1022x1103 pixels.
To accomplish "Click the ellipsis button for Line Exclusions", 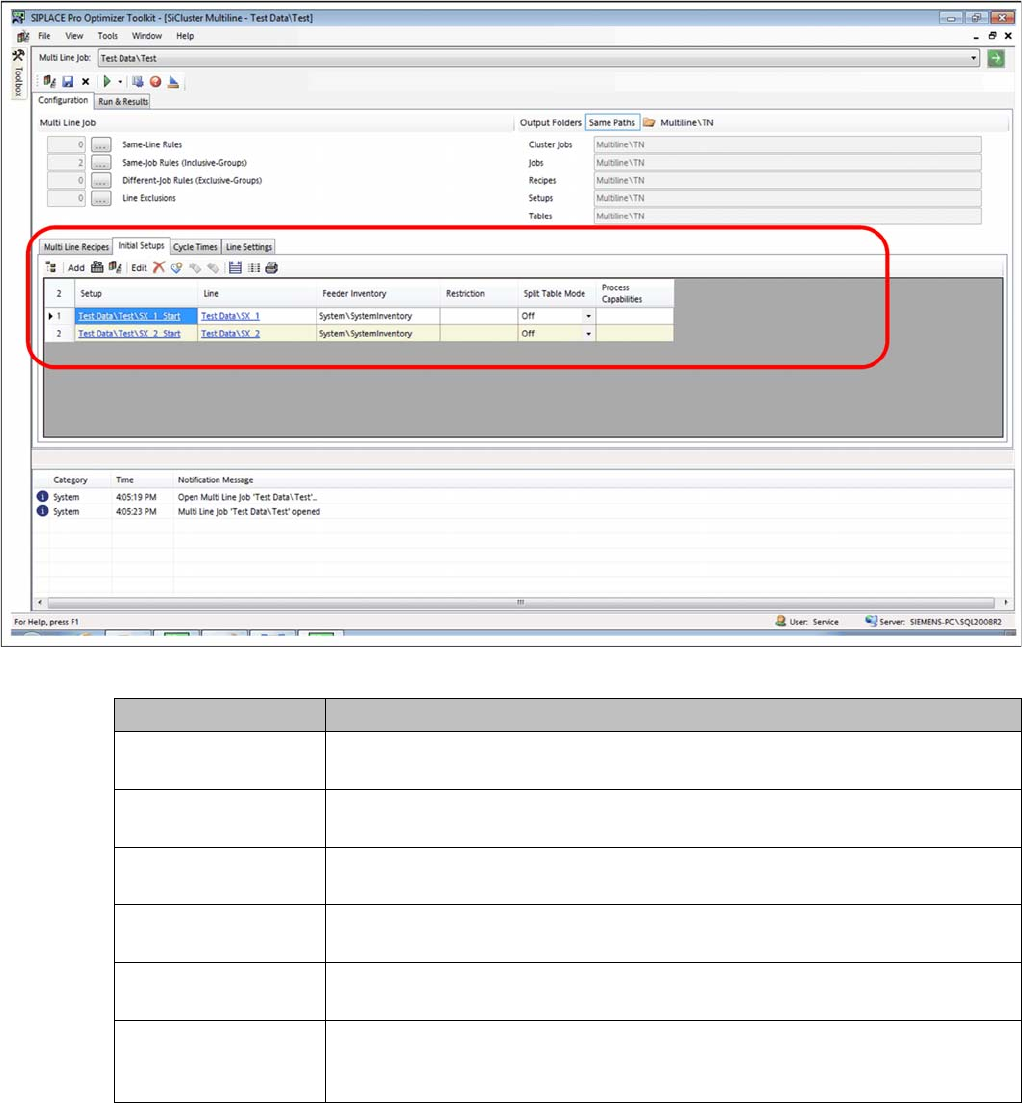I will pos(101,198).
